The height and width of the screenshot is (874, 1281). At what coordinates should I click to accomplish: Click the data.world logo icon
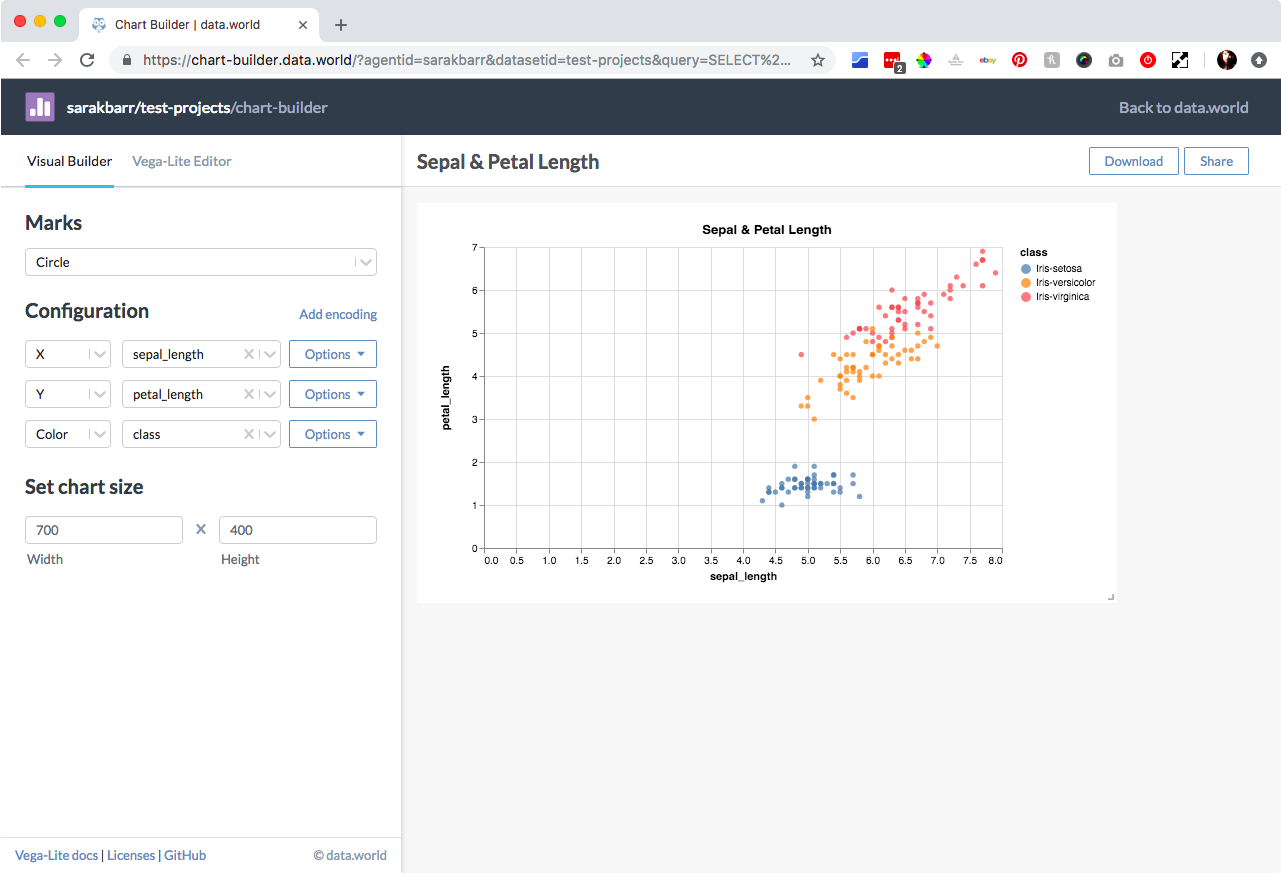[40, 106]
